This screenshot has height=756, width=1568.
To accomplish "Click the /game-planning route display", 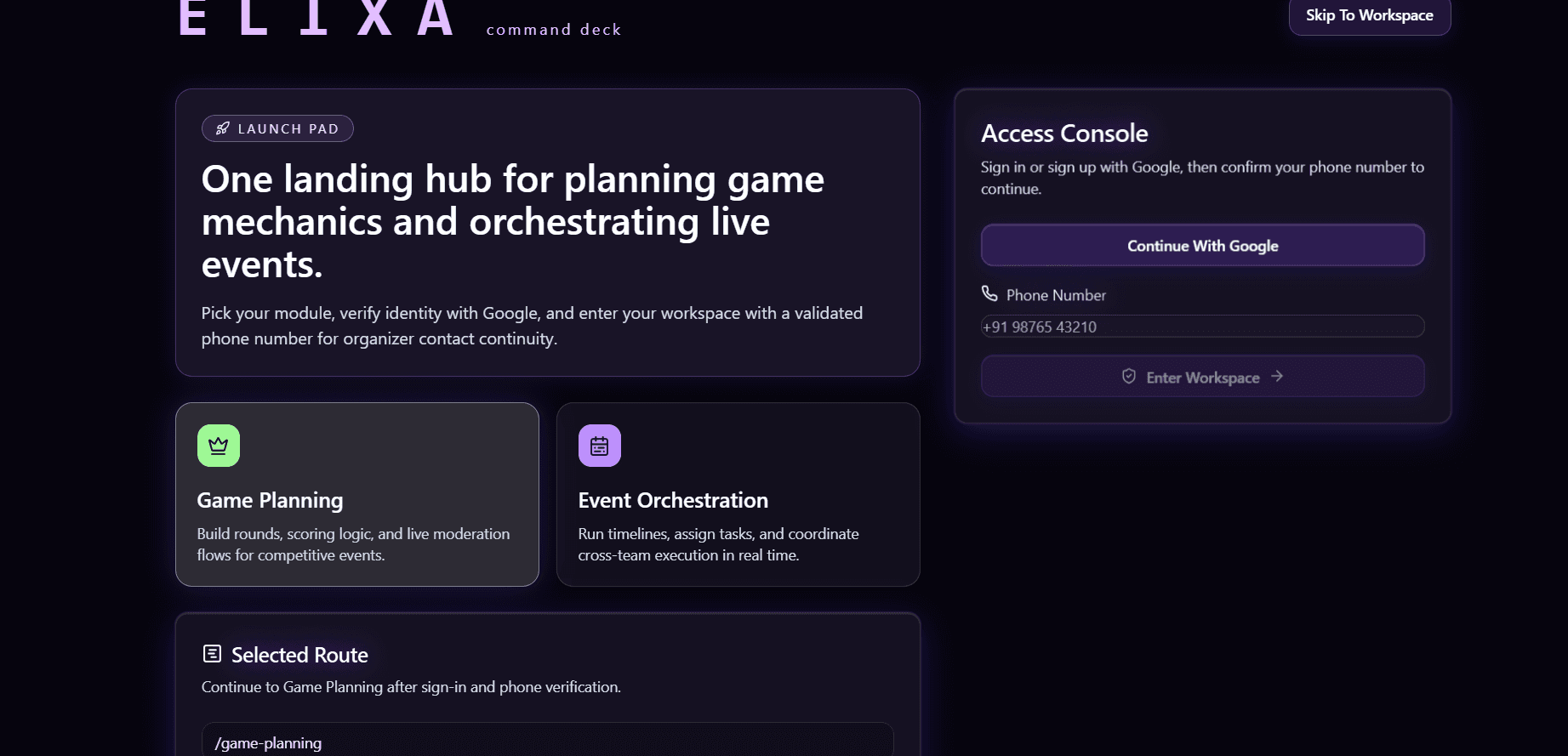I will pos(268,742).
